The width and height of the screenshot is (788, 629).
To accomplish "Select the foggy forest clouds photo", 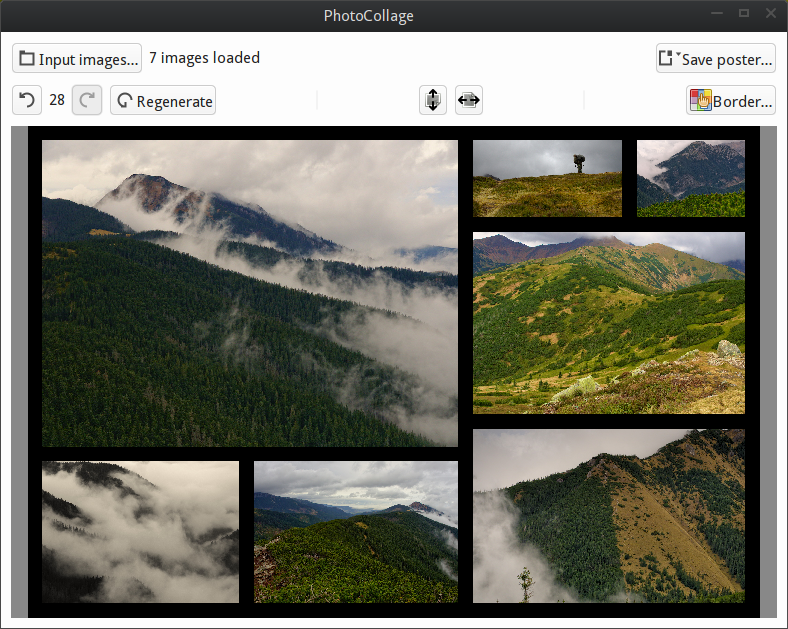I will (140, 532).
